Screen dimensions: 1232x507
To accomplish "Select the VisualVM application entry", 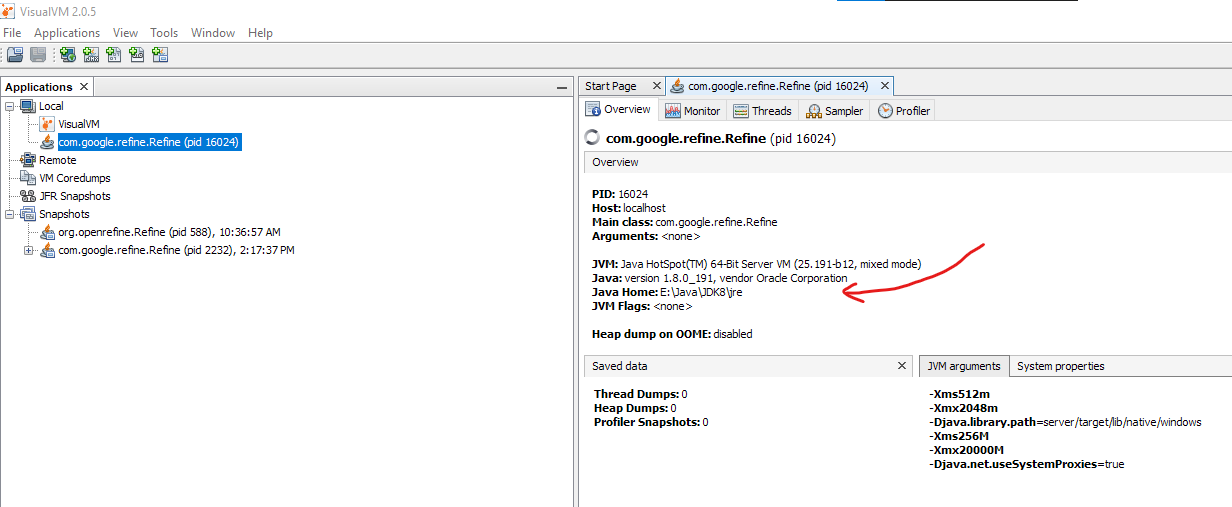I will pyautogui.click(x=79, y=124).
